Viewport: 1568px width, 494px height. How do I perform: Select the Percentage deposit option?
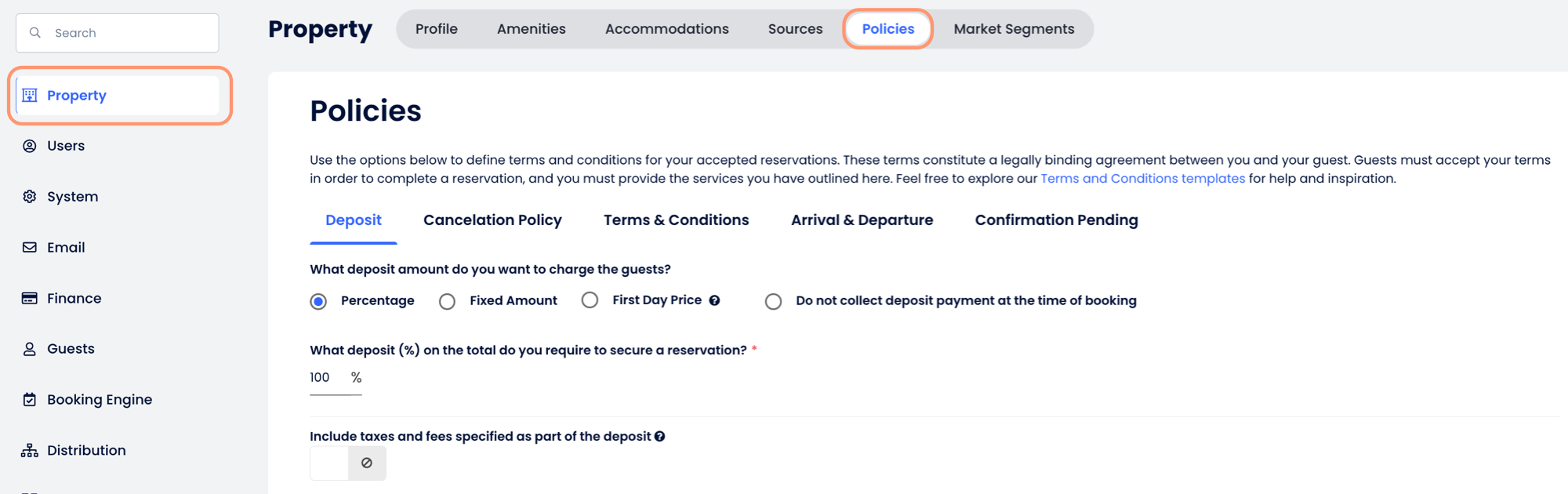[x=318, y=302]
